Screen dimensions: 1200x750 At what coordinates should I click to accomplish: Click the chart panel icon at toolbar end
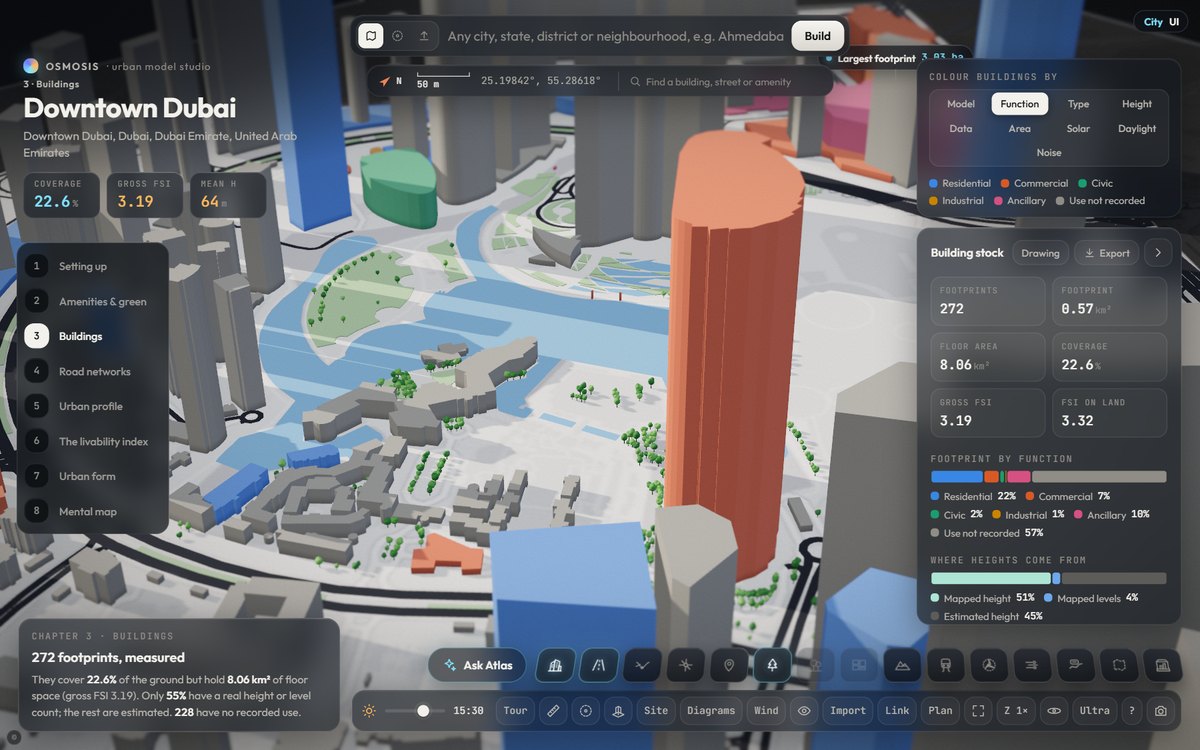pyautogui.click(x=1162, y=665)
